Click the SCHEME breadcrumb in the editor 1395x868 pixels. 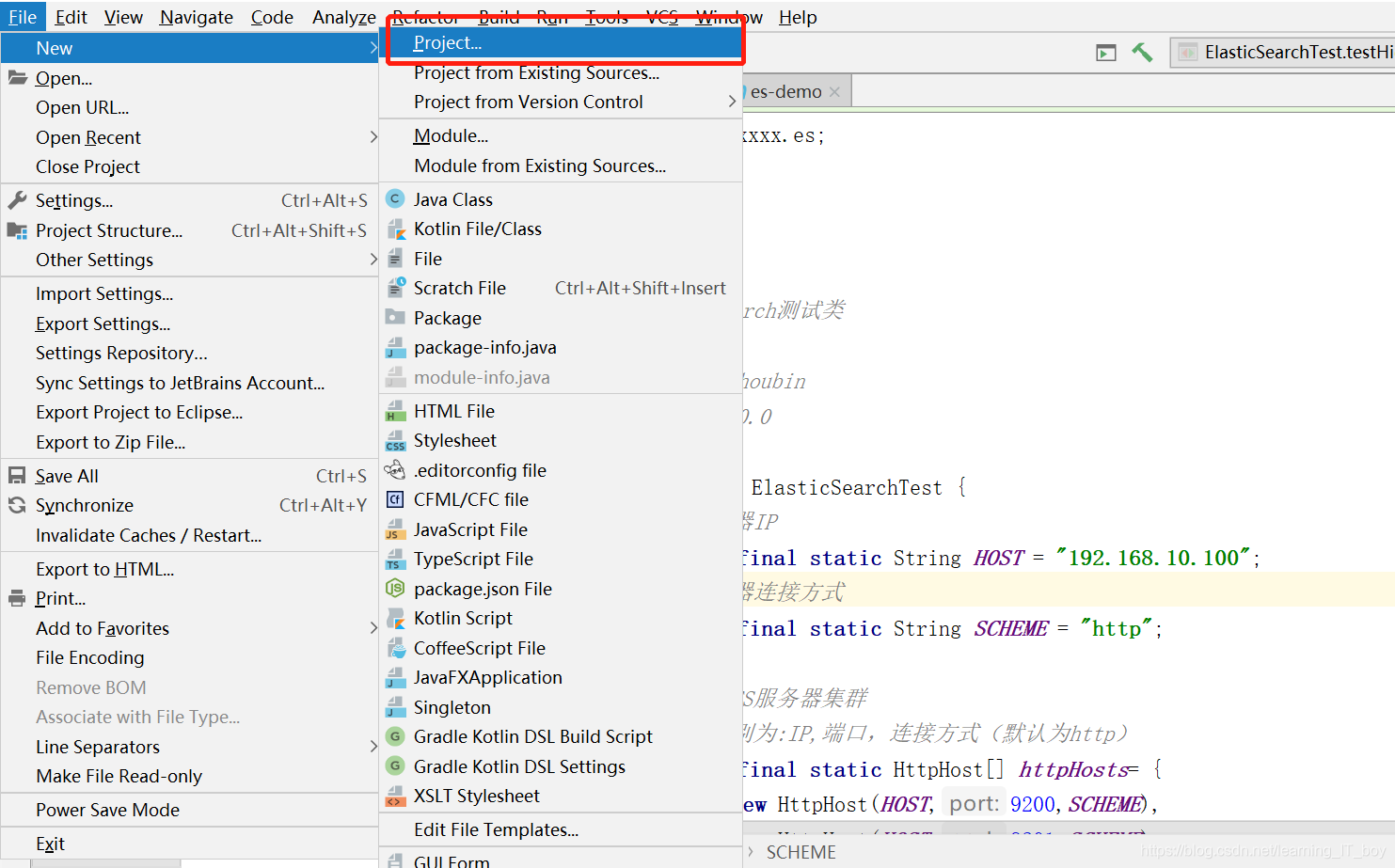[801, 852]
